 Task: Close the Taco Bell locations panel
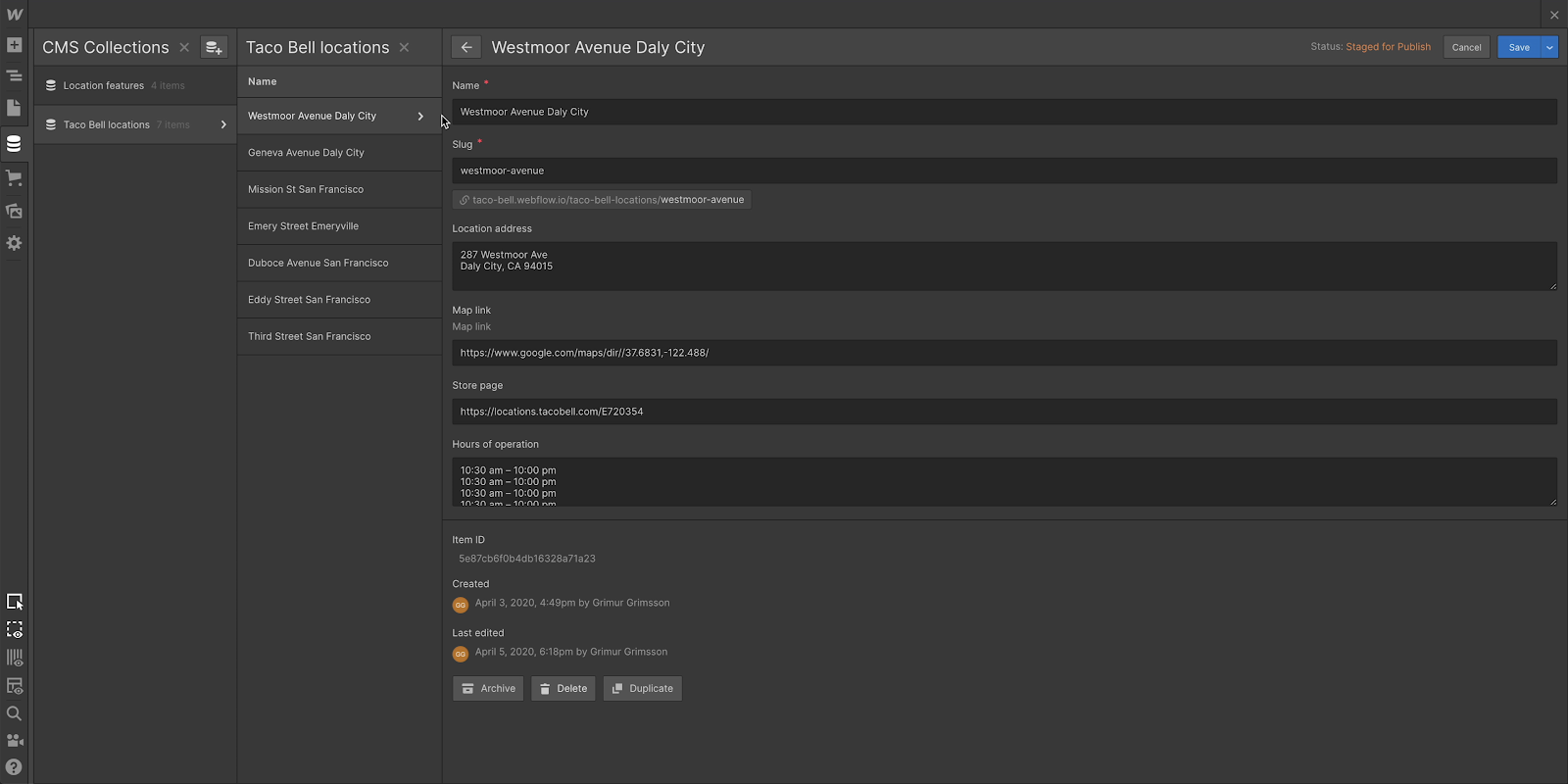pos(404,47)
